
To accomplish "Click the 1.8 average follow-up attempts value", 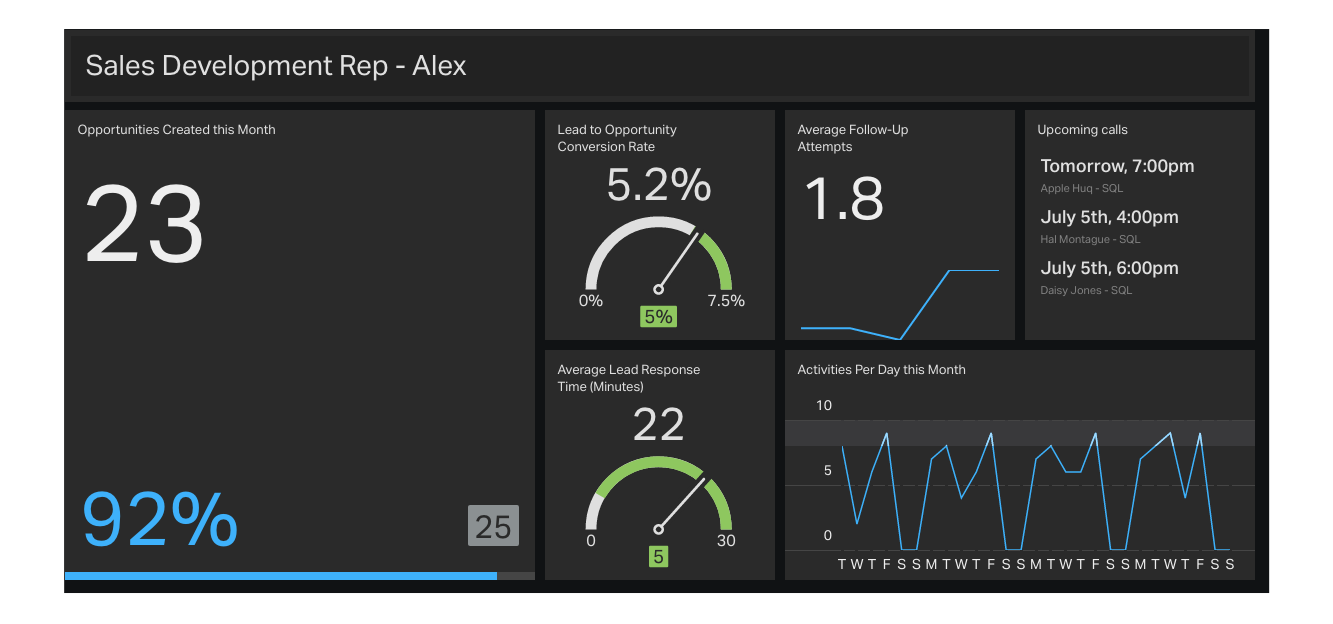I will tap(844, 199).
